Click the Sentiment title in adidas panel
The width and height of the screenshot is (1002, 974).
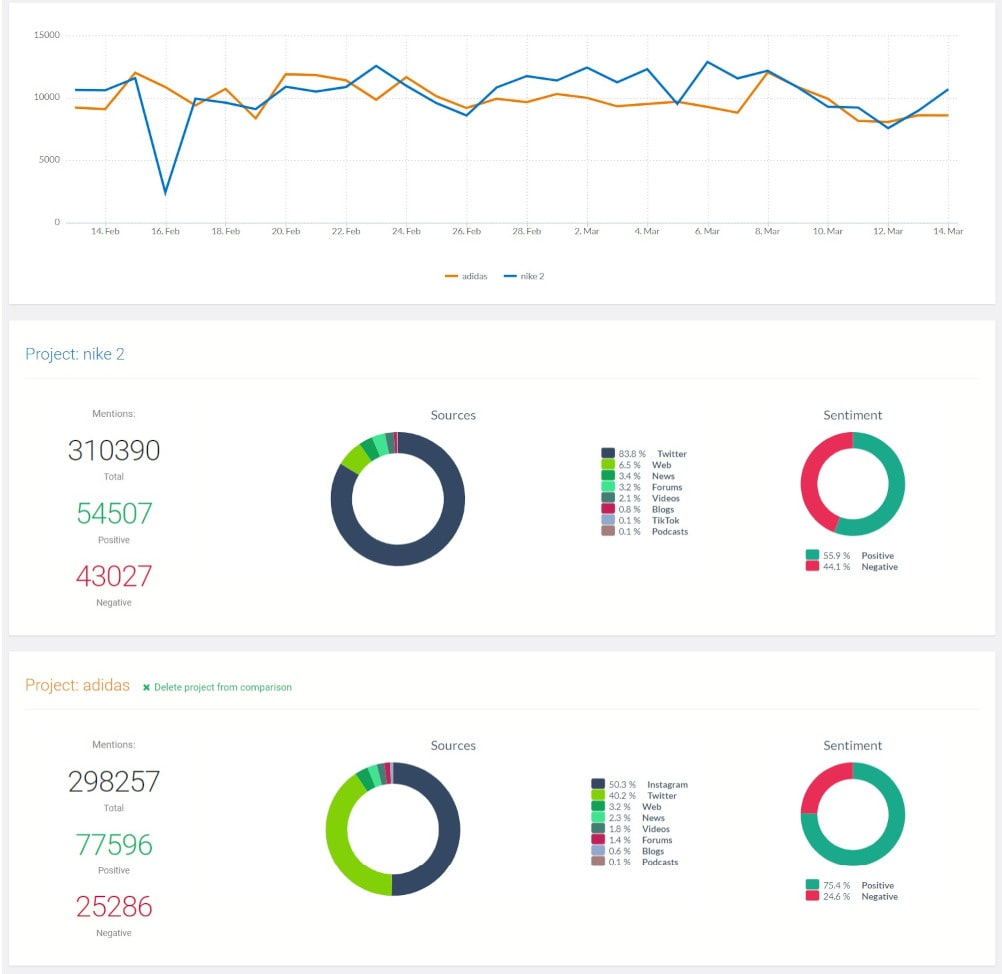tap(852, 746)
